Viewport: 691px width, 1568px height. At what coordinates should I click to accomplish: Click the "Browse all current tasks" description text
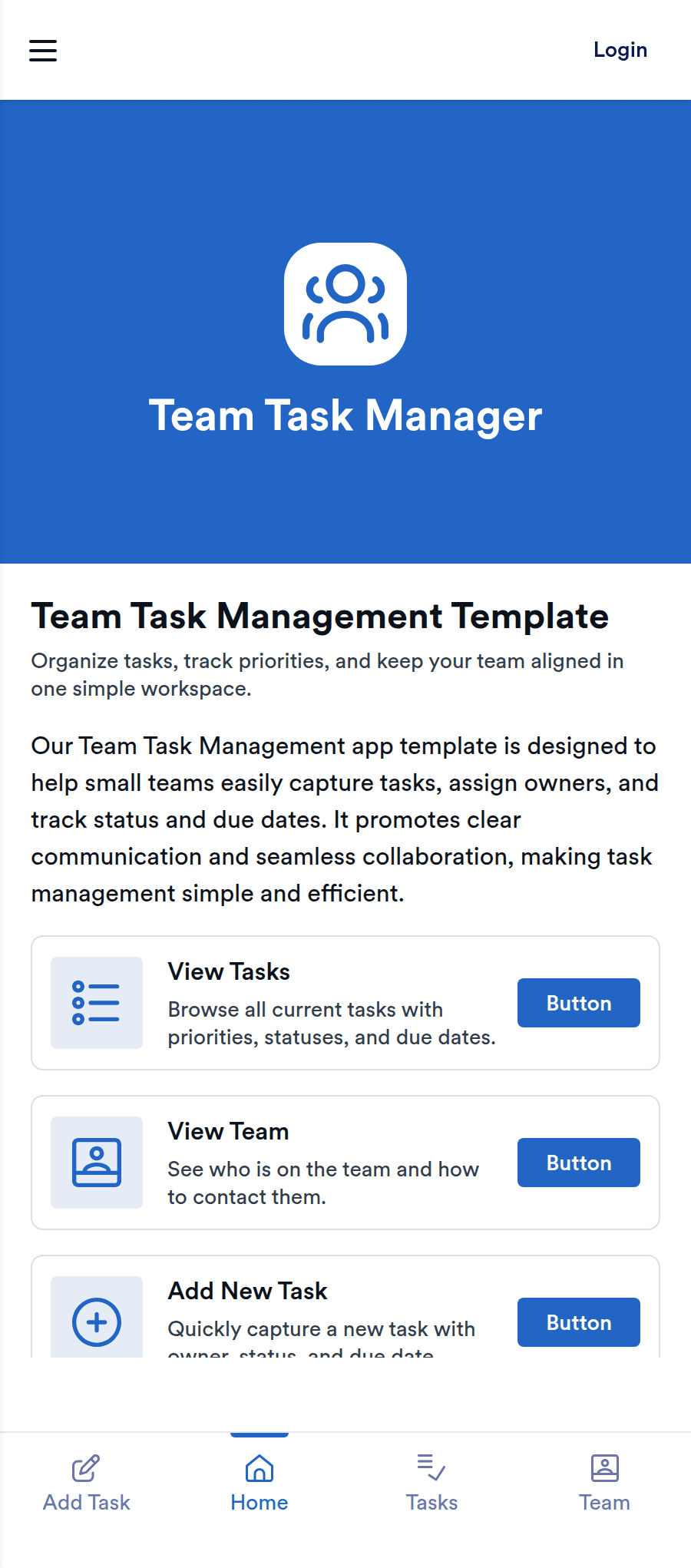332,1023
